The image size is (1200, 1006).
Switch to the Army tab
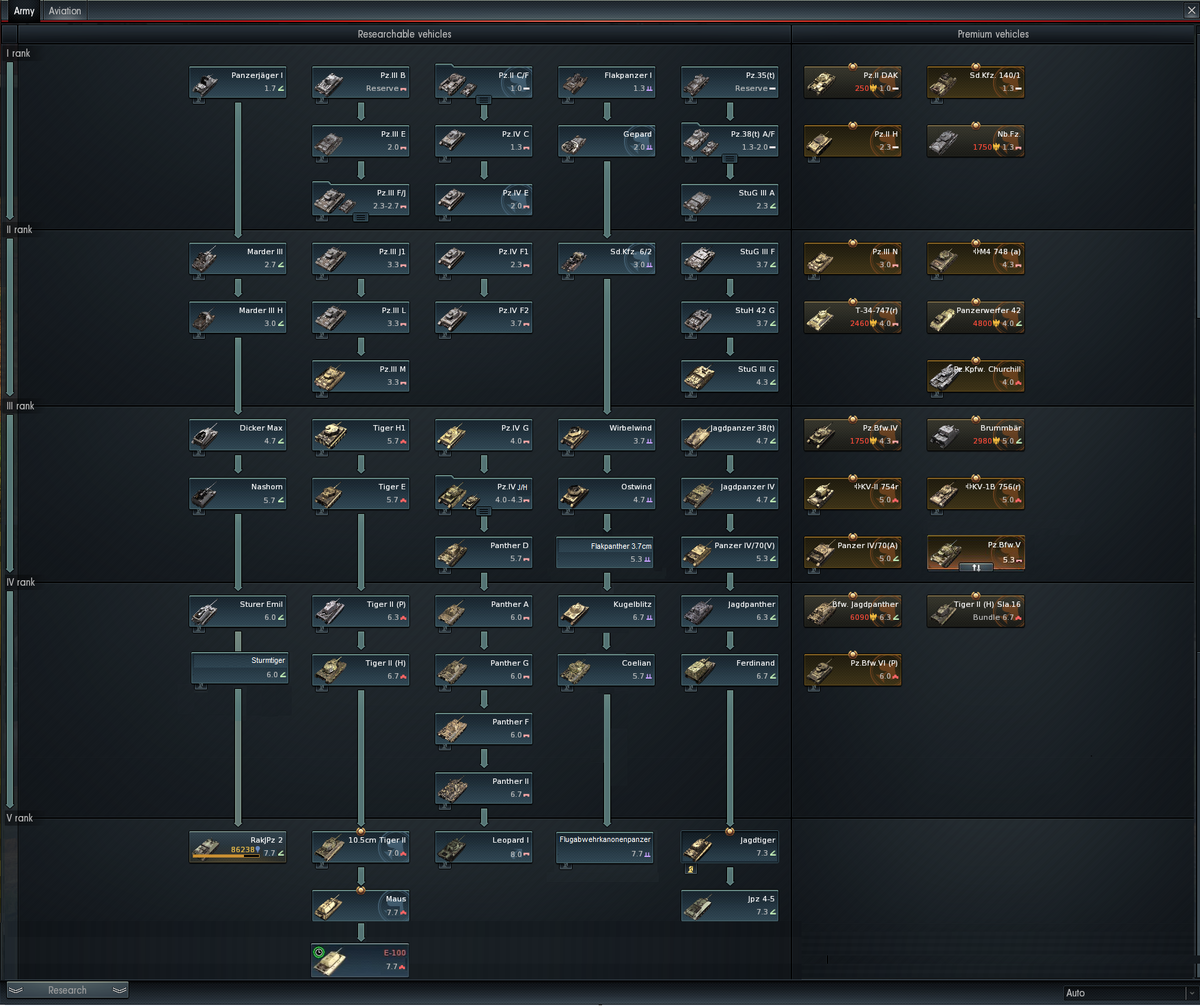point(24,10)
